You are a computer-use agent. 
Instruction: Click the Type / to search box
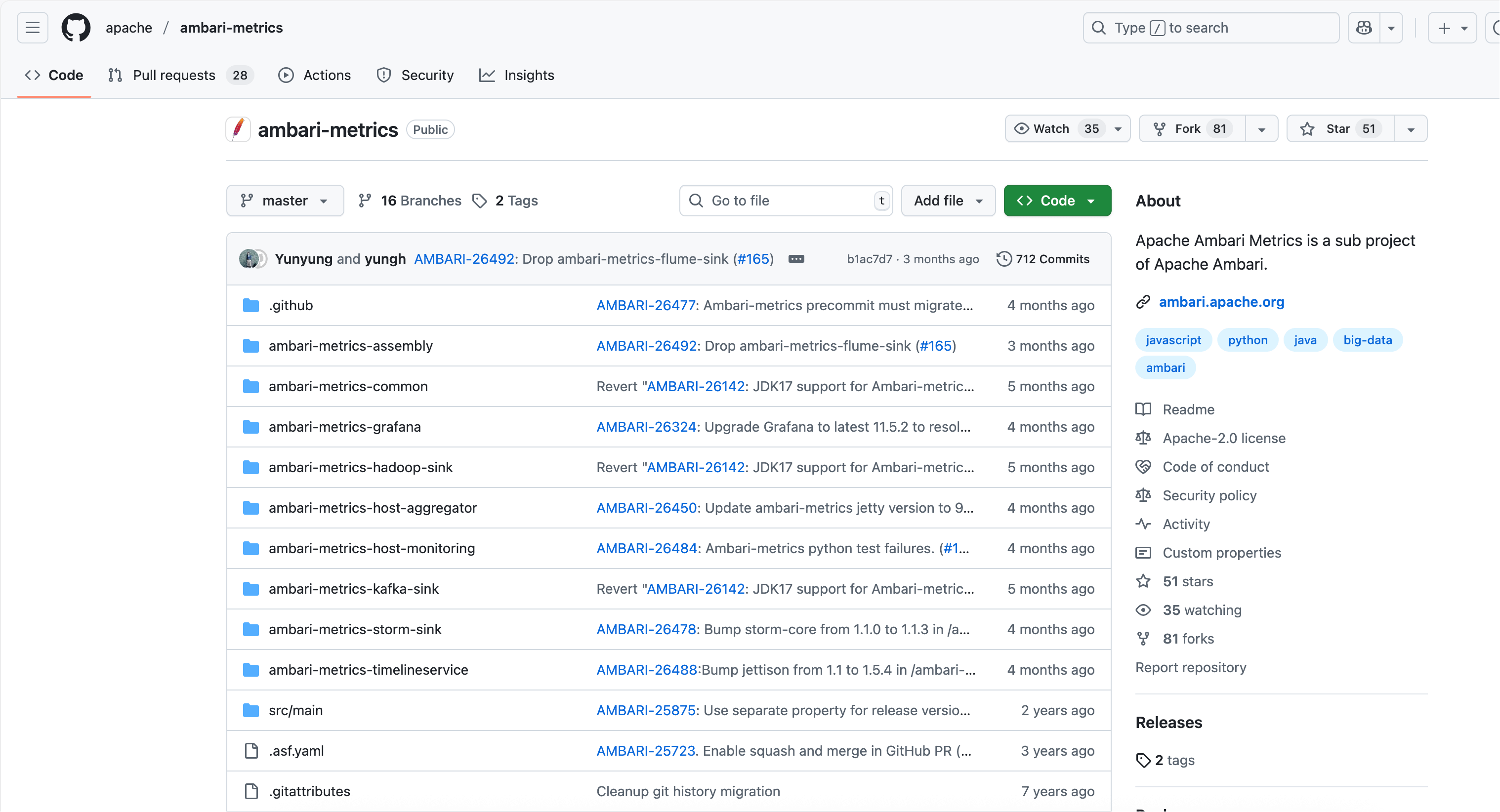tap(1210, 27)
